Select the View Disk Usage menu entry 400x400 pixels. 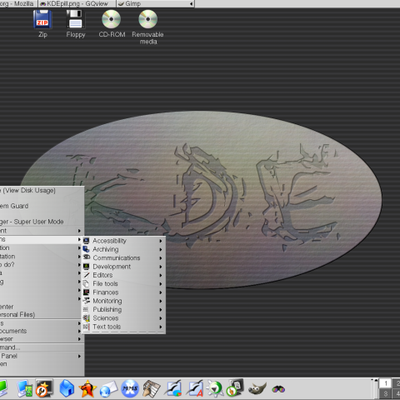tap(41, 191)
